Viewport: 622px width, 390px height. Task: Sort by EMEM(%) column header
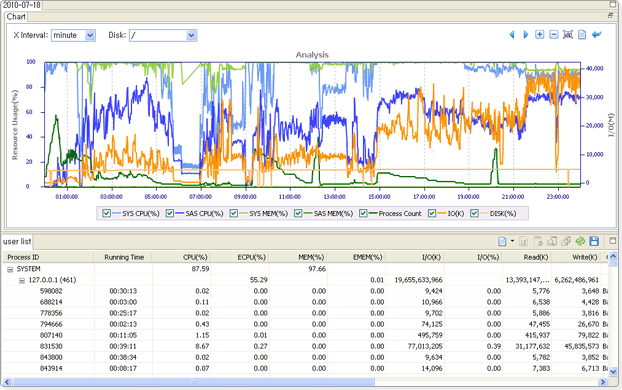pyautogui.click(x=357, y=257)
